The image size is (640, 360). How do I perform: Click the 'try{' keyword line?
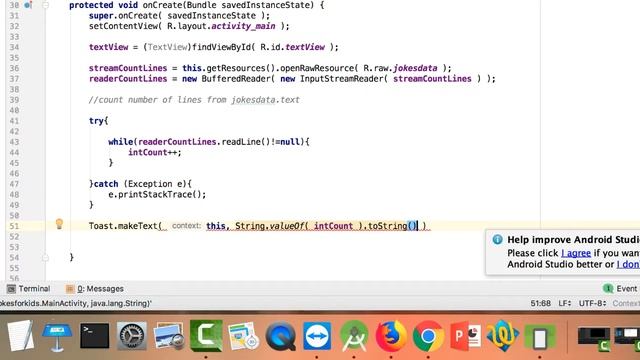[98, 121]
